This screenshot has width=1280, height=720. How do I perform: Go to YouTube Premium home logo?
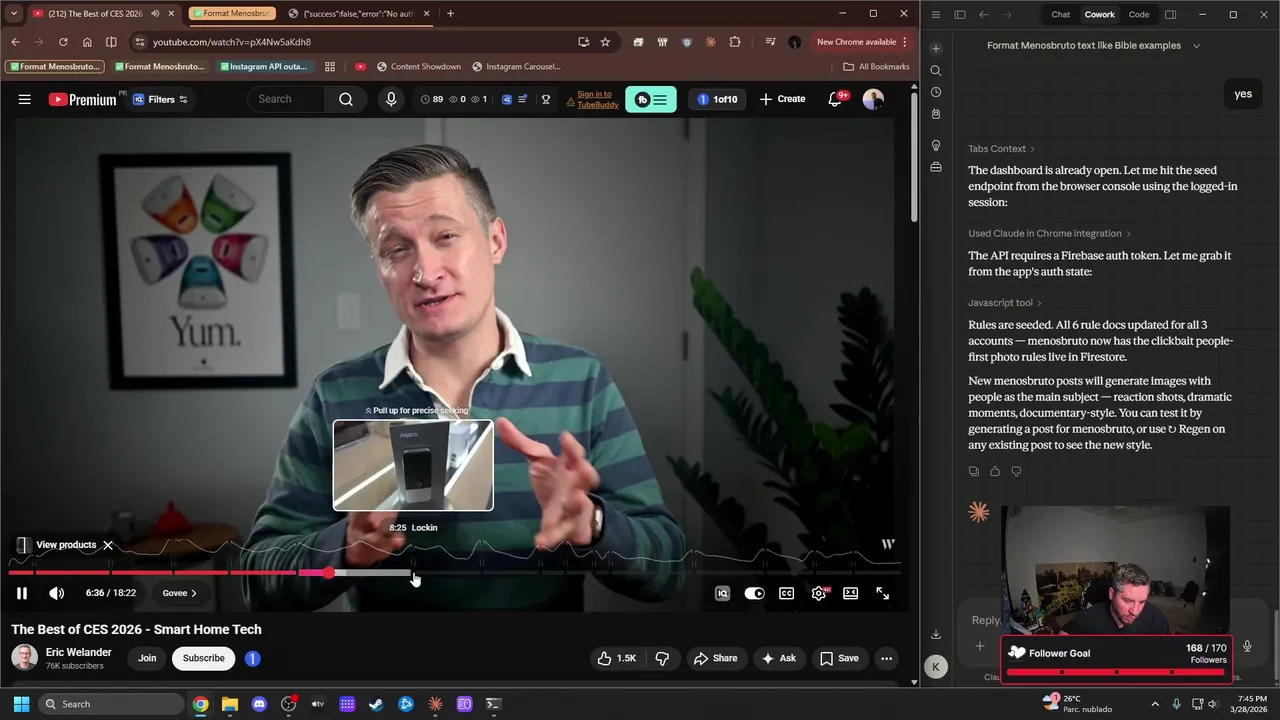83,99
